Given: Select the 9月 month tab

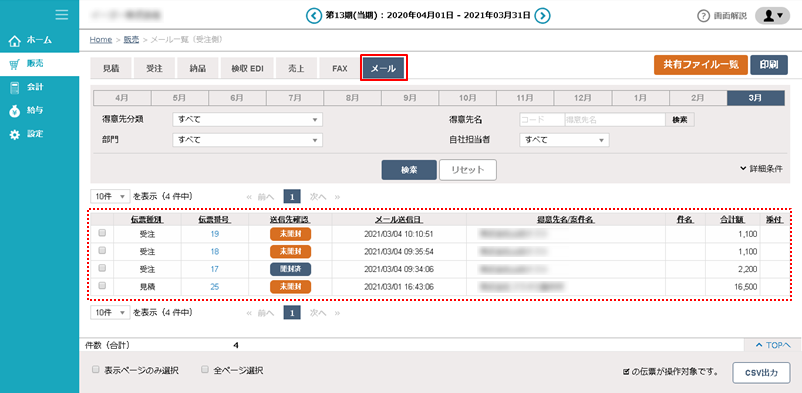Looking at the screenshot, I should [410, 98].
